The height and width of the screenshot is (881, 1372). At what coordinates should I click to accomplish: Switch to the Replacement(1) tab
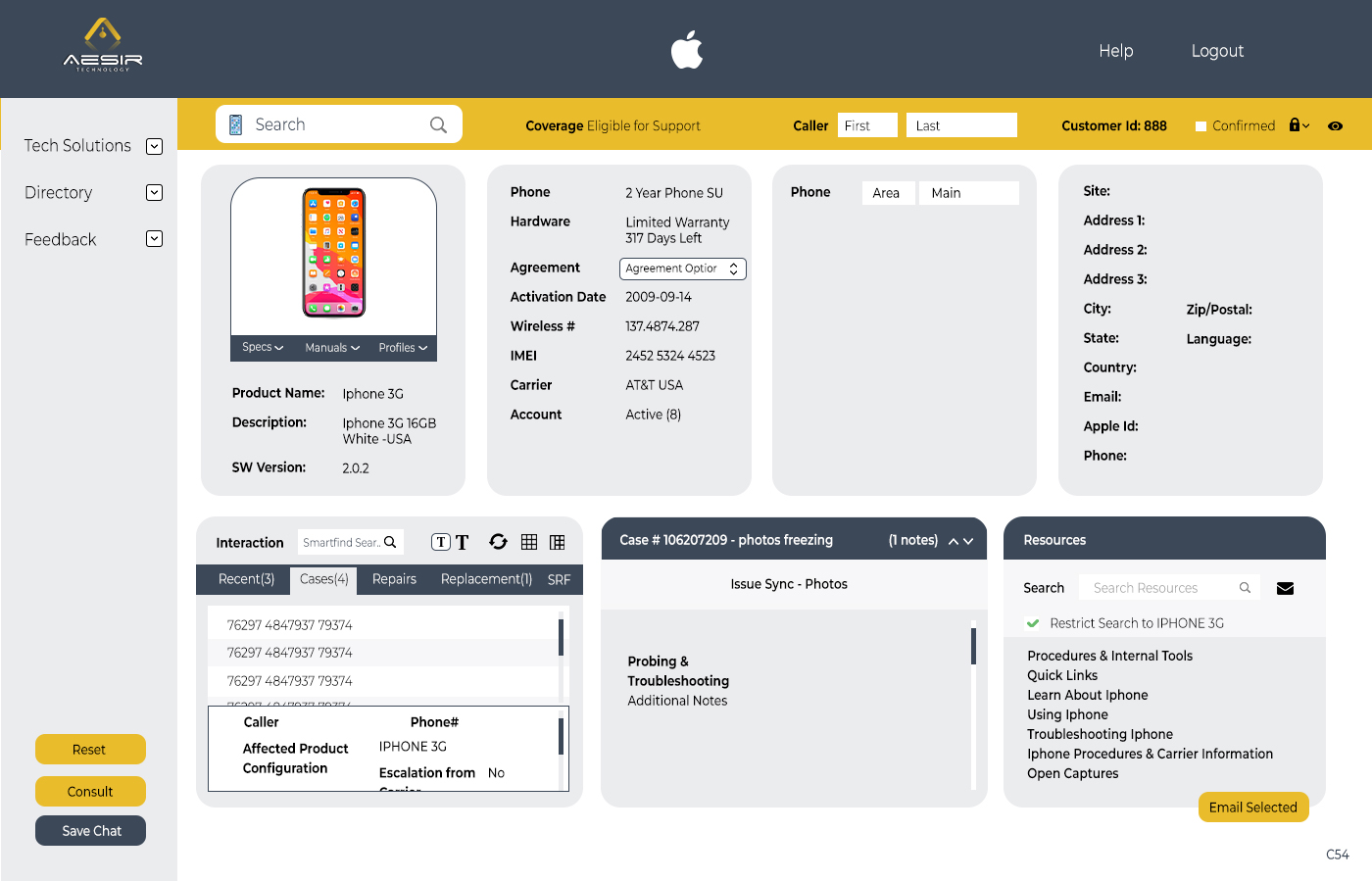click(486, 579)
